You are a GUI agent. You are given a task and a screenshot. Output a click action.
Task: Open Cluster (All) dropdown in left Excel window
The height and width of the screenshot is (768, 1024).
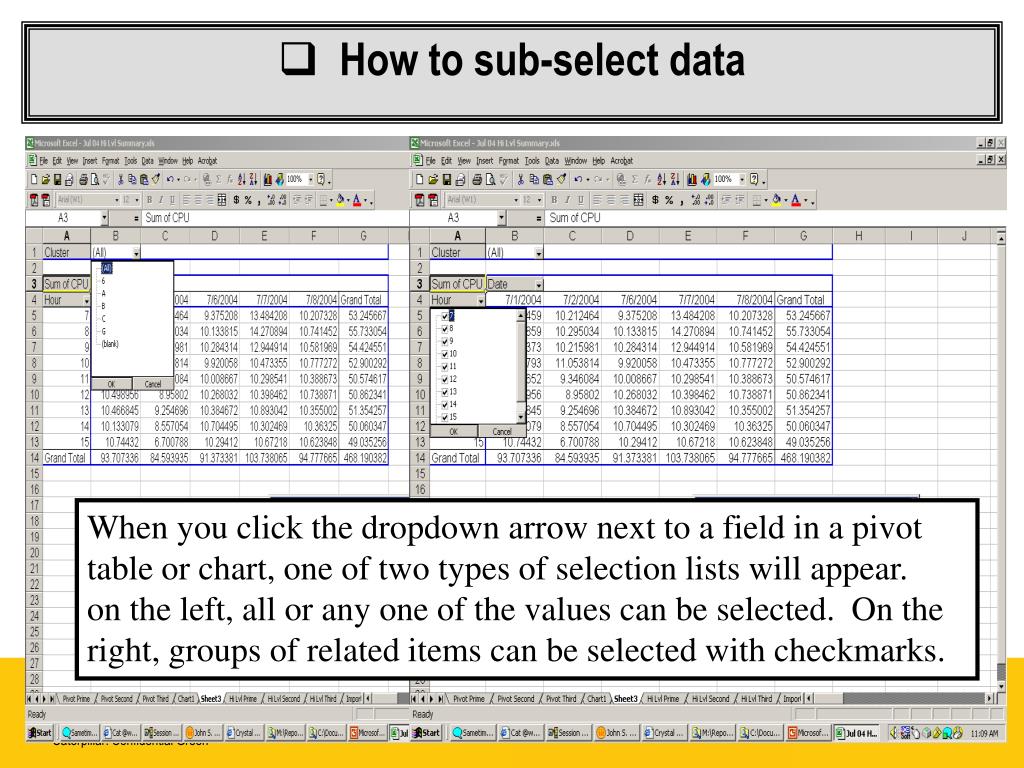(x=136, y=253)
